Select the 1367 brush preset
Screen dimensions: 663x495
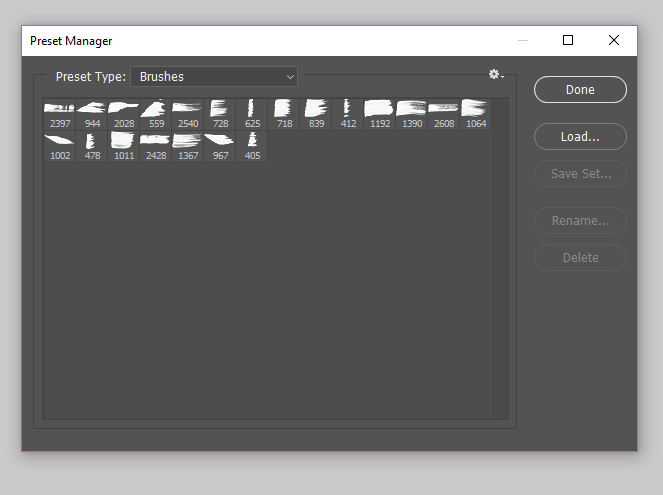point(188,146)
